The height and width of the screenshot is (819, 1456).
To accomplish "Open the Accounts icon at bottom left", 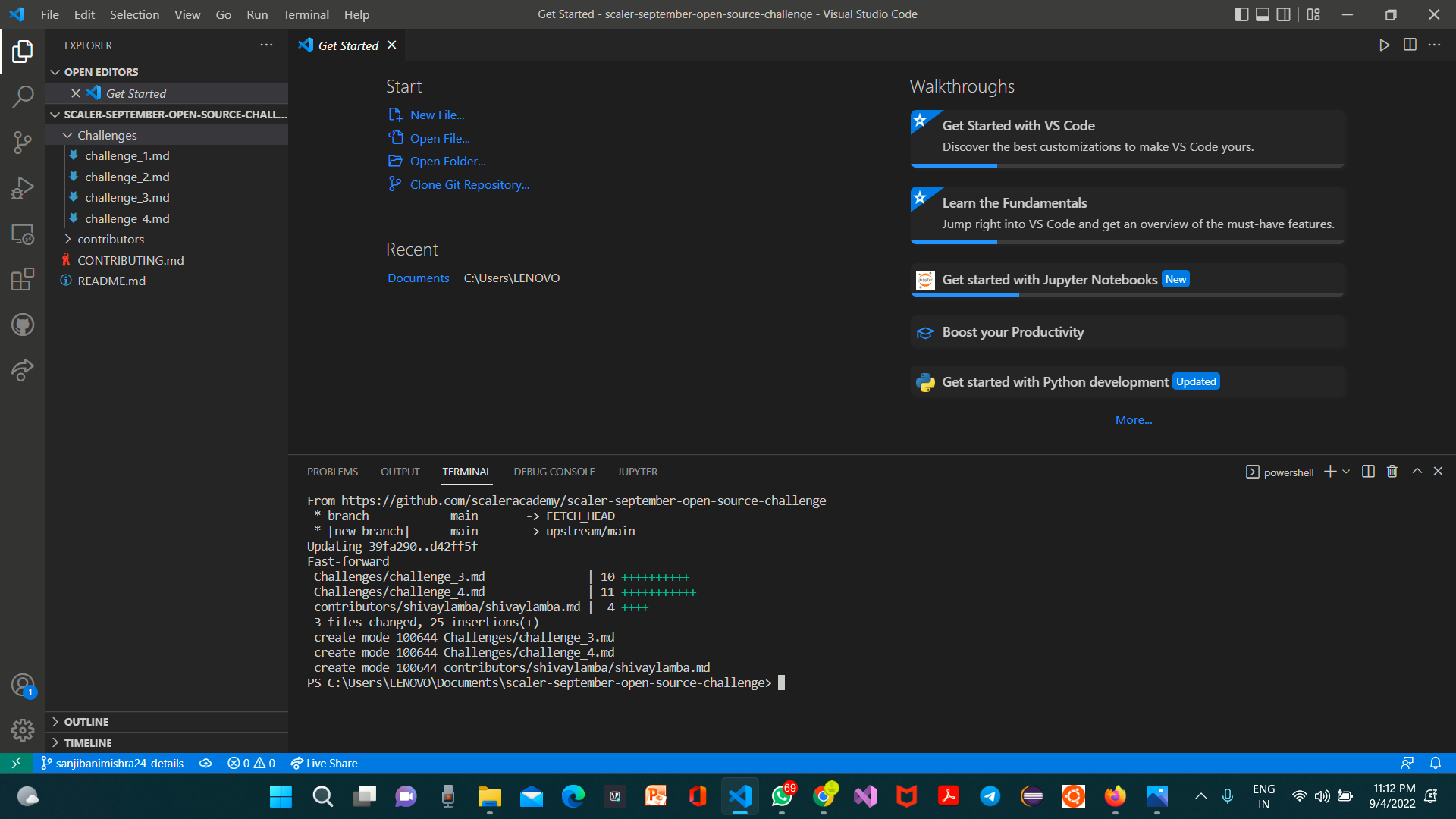I will pos(23,684).
